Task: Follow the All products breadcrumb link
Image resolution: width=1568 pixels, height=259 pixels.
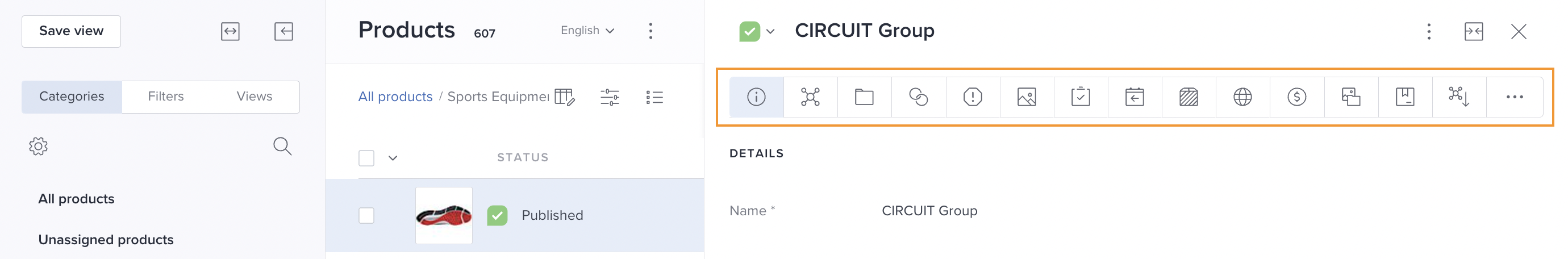Action: point(395,97)
